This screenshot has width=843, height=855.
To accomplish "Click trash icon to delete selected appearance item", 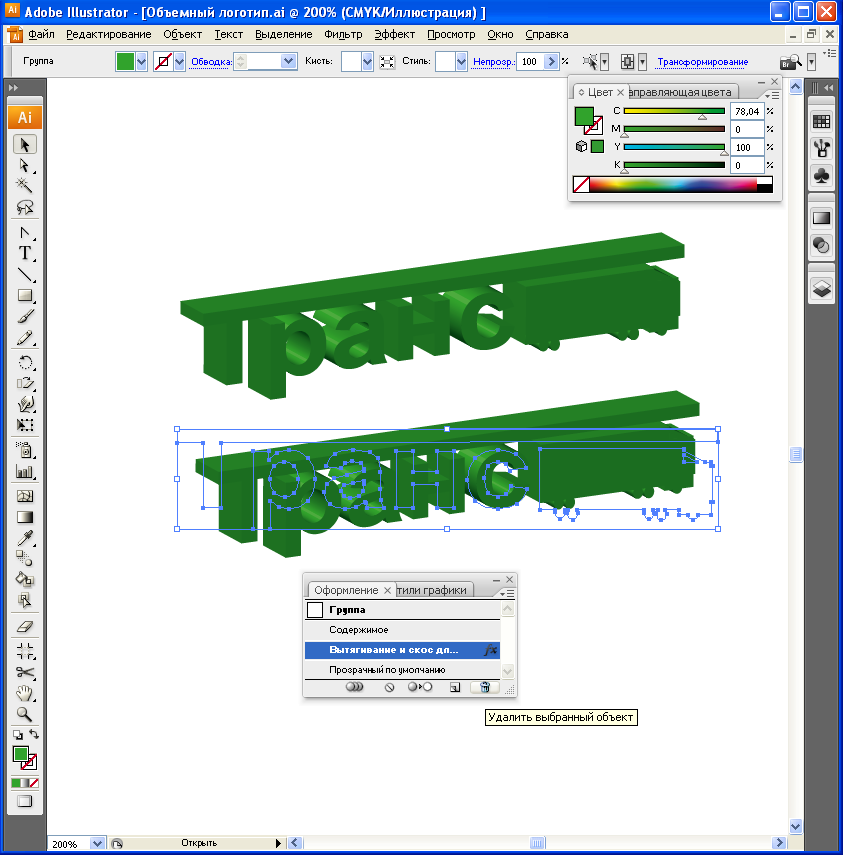I will pos(485,687).
